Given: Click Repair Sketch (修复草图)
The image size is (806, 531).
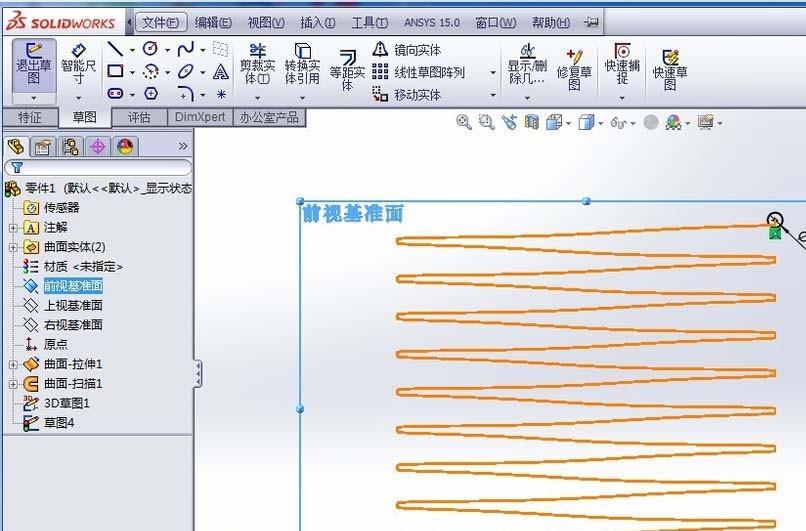Looking at the screenshot, I should [574, 69].
